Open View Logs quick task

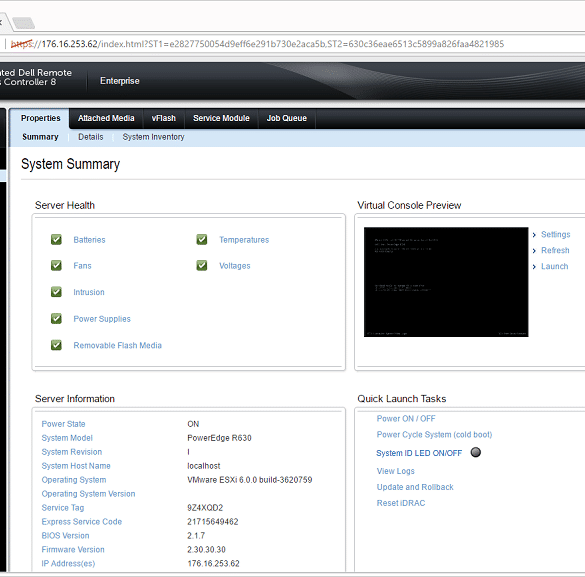[395, 471]
